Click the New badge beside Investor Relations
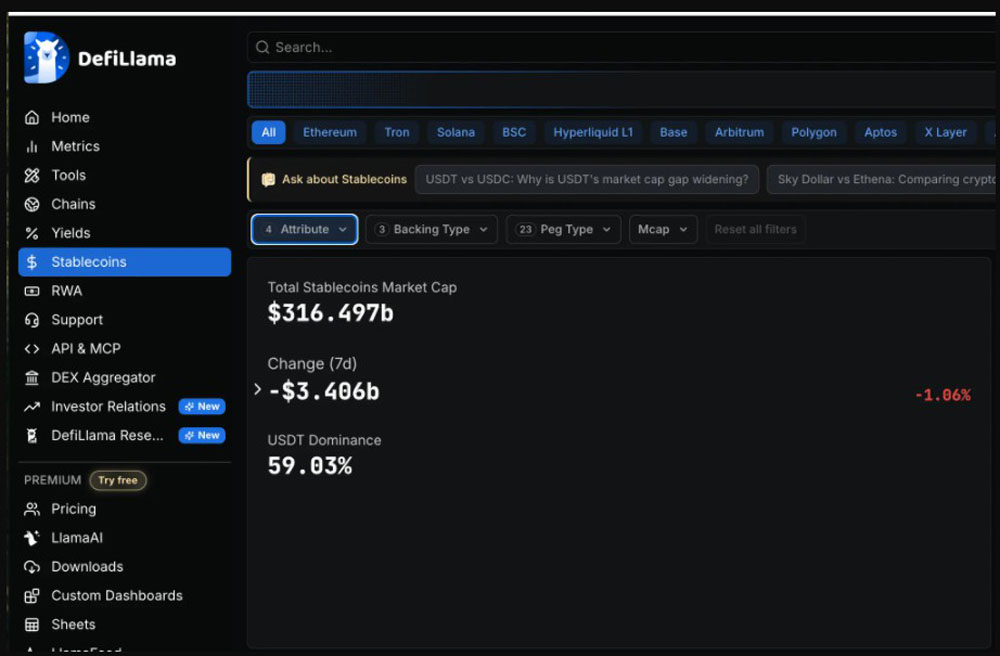The width and height of the screenshot is (1000, 656). 202,407
